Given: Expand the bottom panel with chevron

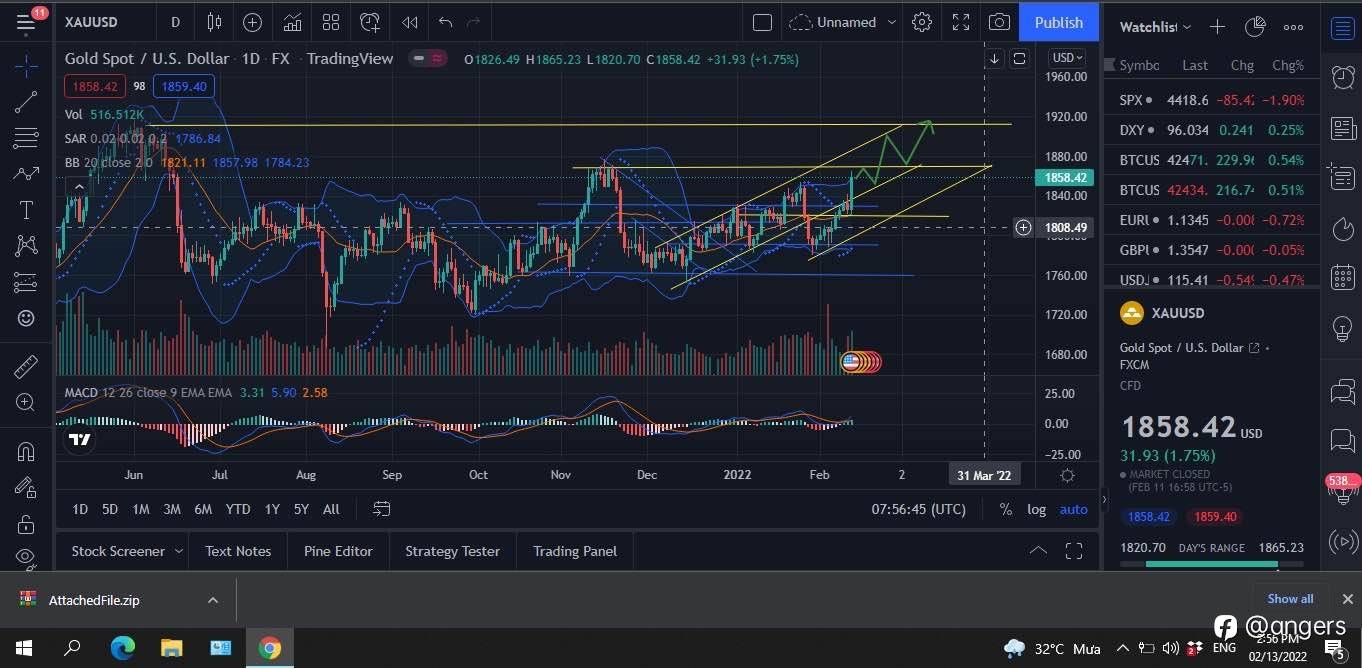Looking at the screenshot, I should [1038, 550].
